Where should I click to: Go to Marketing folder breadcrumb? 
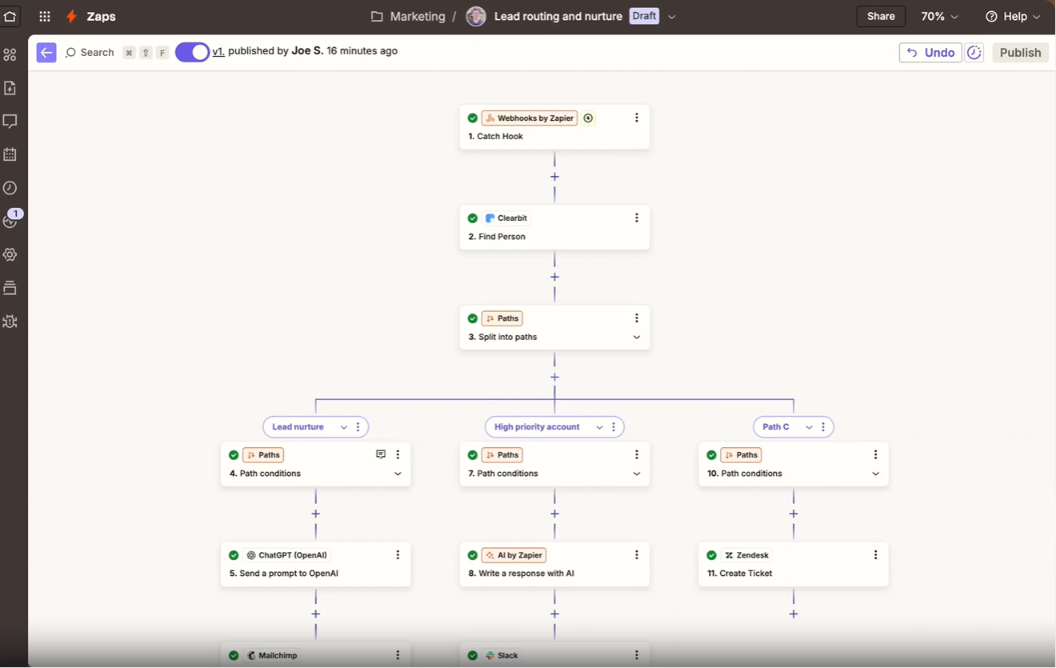click(418, 16)
